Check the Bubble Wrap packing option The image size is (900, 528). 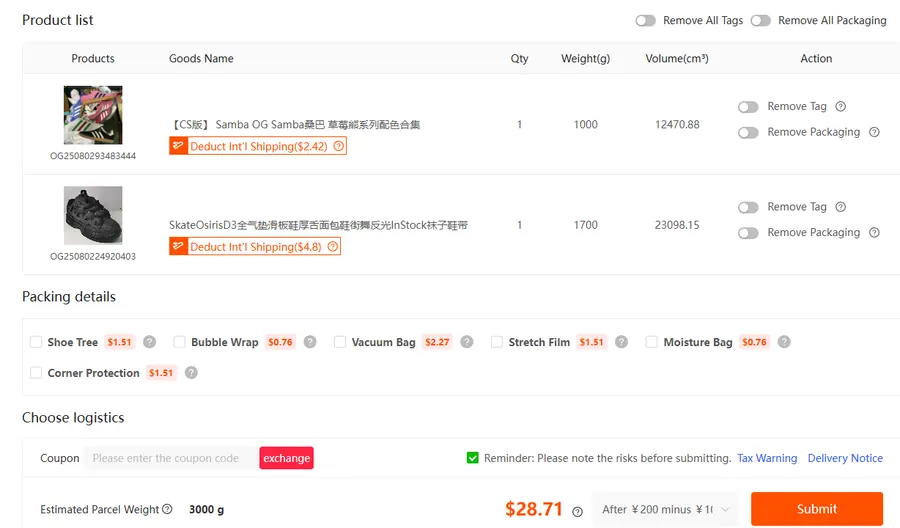pyautogui.click(x=179, y=342)
